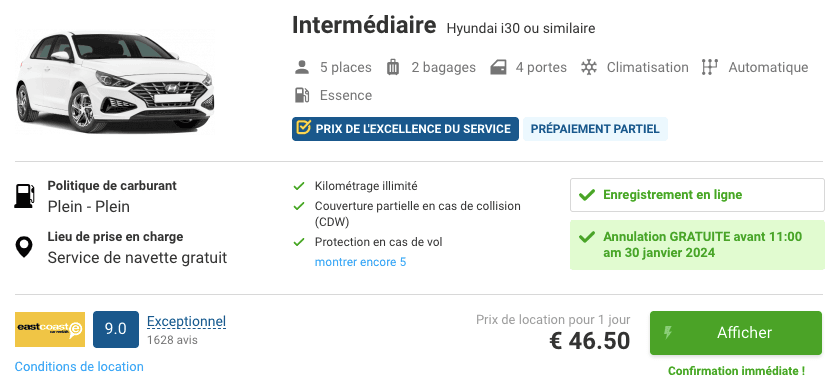Screen dimensions: 837x387
Task: Open the Exceptionnel rating reviews link
Action: click(x=186, y=321)
